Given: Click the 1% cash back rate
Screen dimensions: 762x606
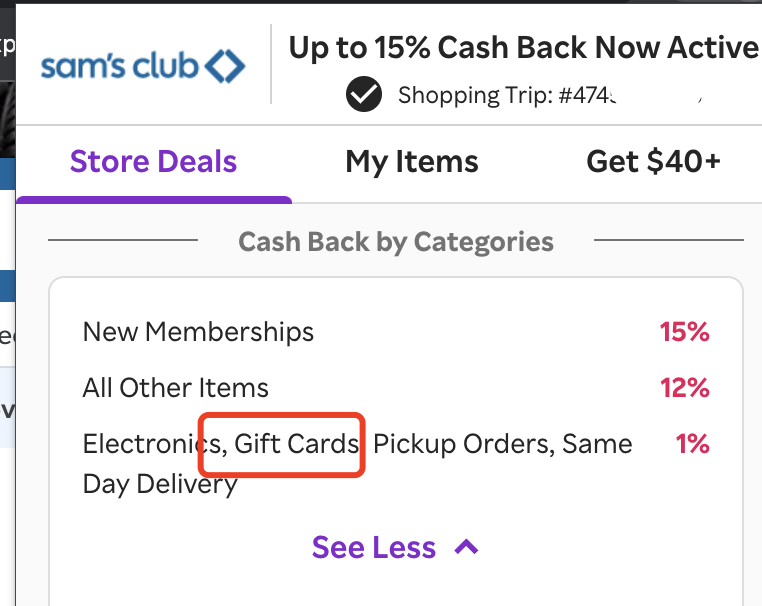Looking at the screenshot, I should 692,443.
